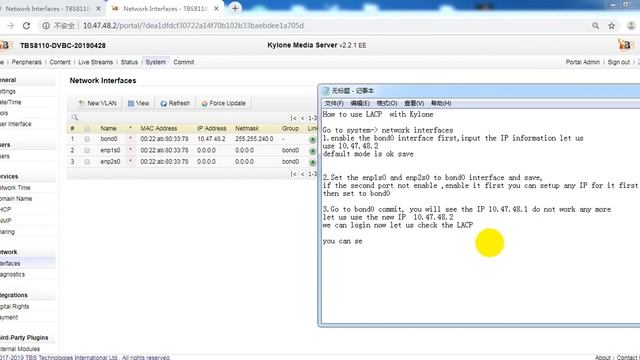
Task: Click the search magnifier icon in table
Action: pos(75,118)
